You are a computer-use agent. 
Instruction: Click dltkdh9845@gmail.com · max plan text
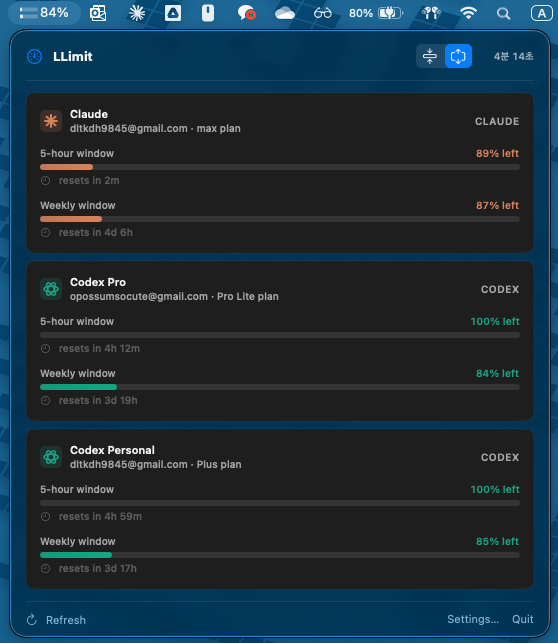[155, 128]
